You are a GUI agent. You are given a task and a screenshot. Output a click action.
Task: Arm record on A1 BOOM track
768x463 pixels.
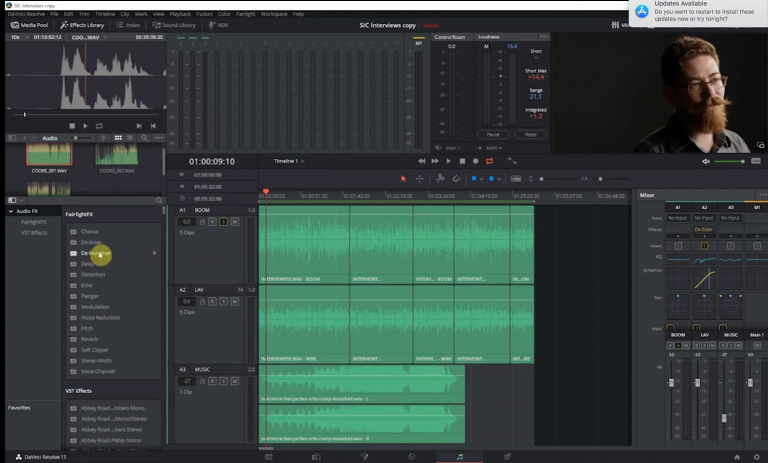pos(212,222)
